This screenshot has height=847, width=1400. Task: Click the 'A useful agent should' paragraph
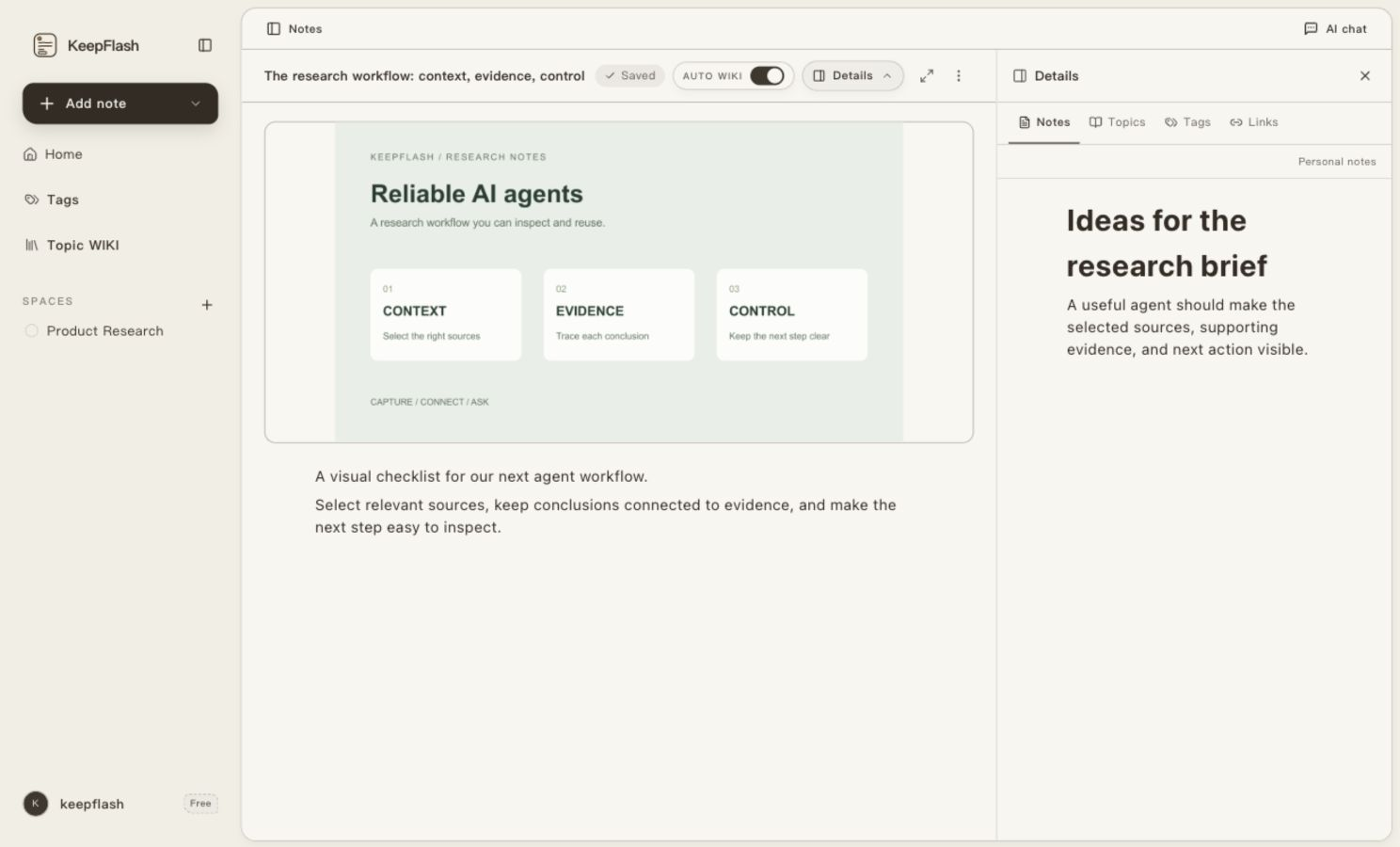click(1187, 328)
